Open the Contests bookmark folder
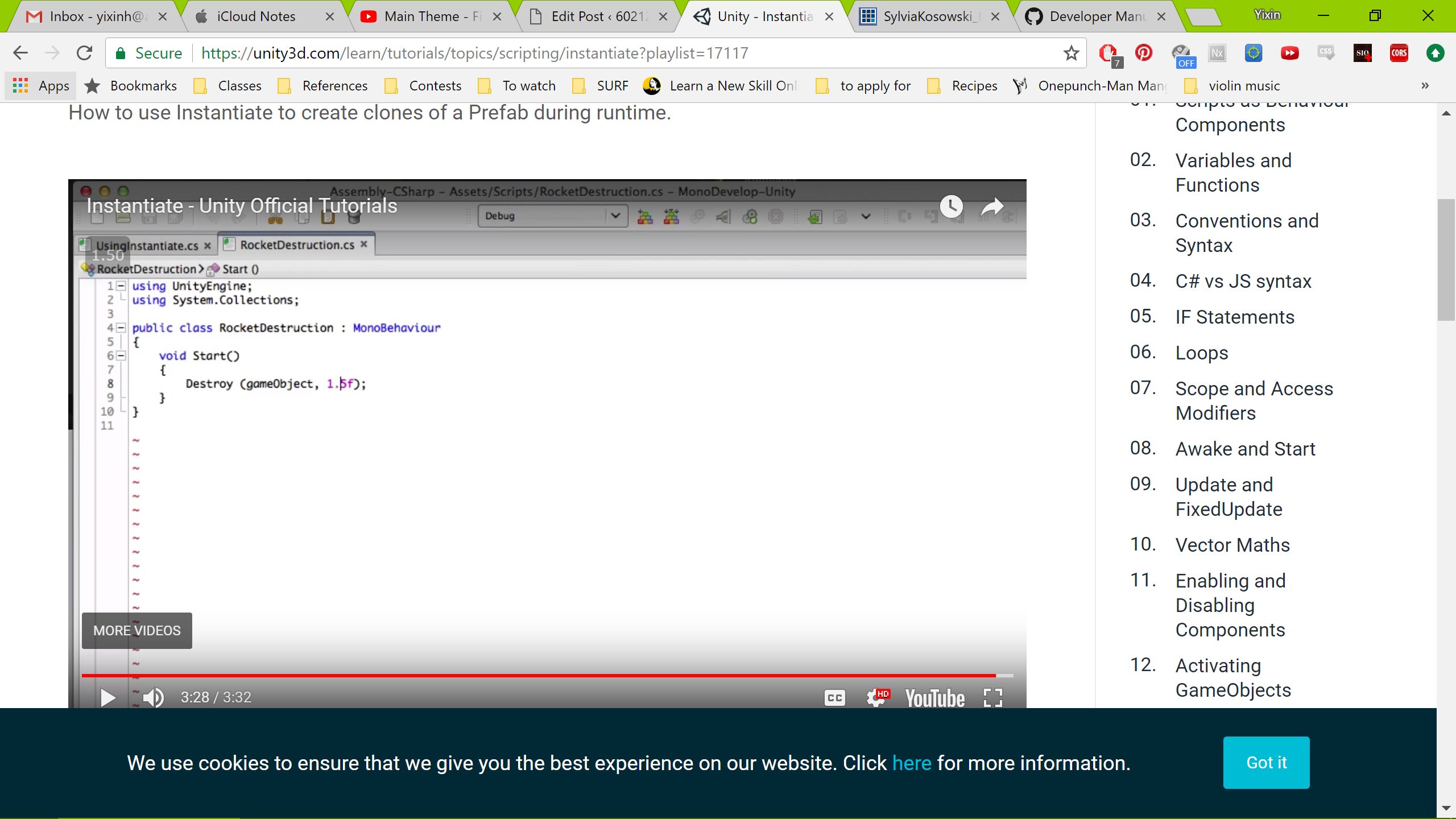1456x819 pixels. pos(423,86)
